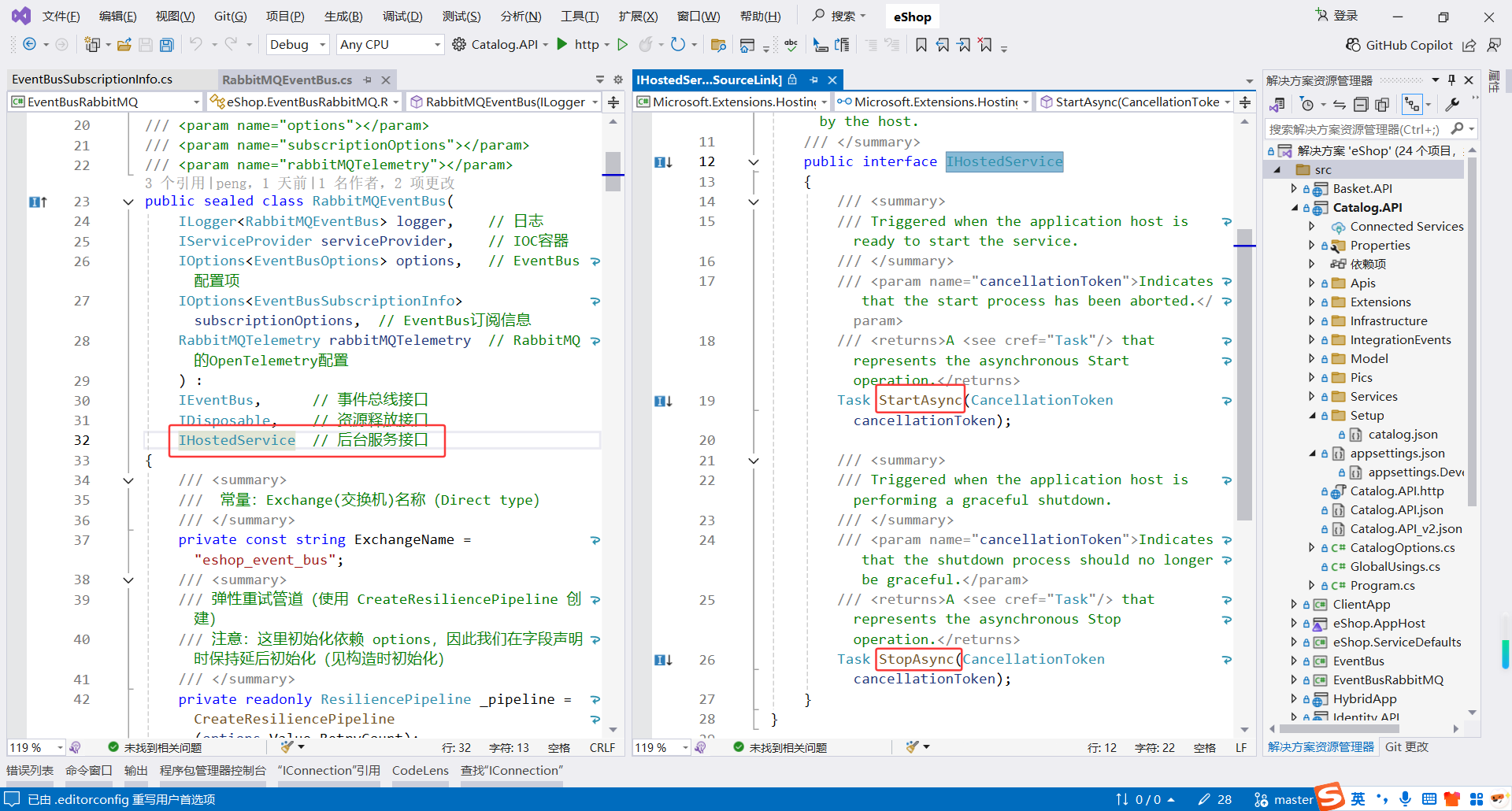
Task: Click Sync with Active Document arrows icon
Action: pos(1339,105)
